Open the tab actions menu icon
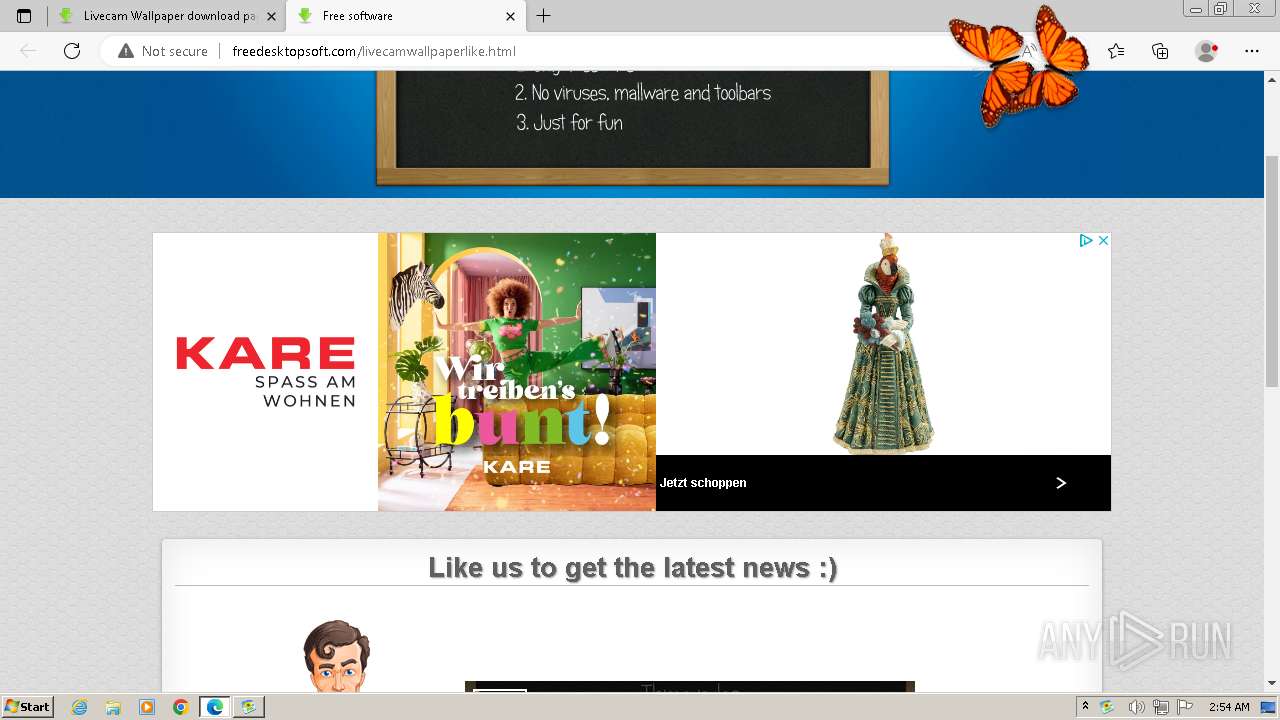Viewport: 1280px width, 720px height. click(x=24, y=16)
